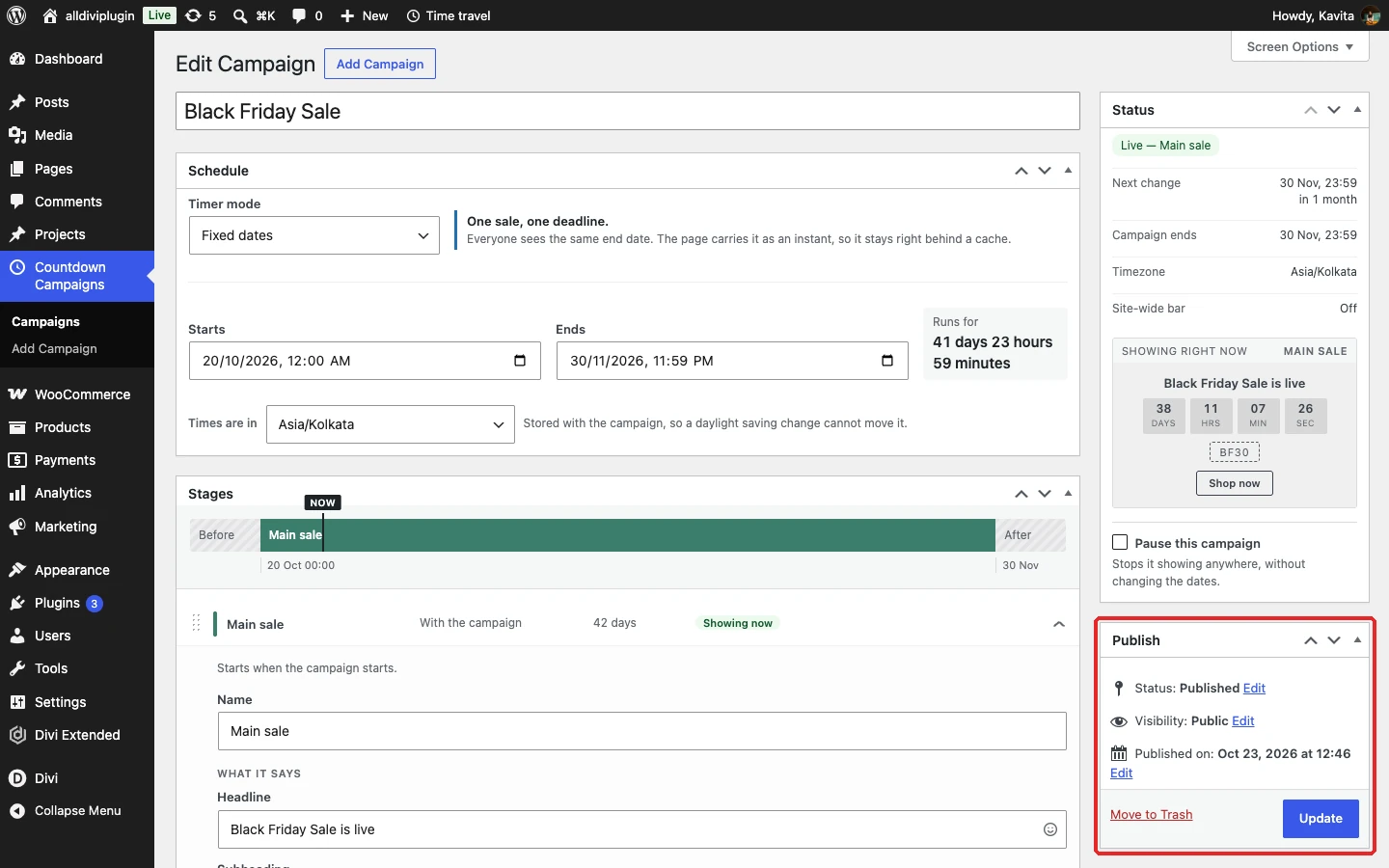The height and width of the screenshot is (868, 1389).
Task: Move the Status panel down
Action: 1334,110
